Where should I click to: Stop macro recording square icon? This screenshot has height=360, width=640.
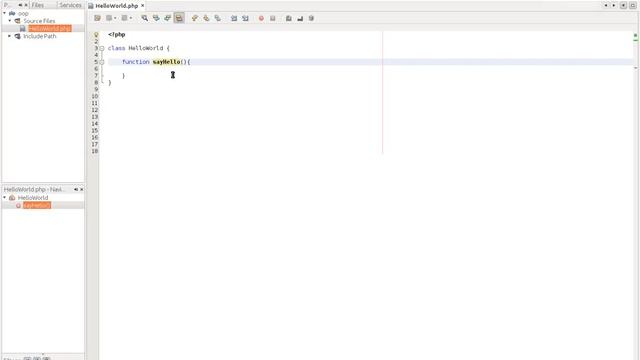point(273,18)
